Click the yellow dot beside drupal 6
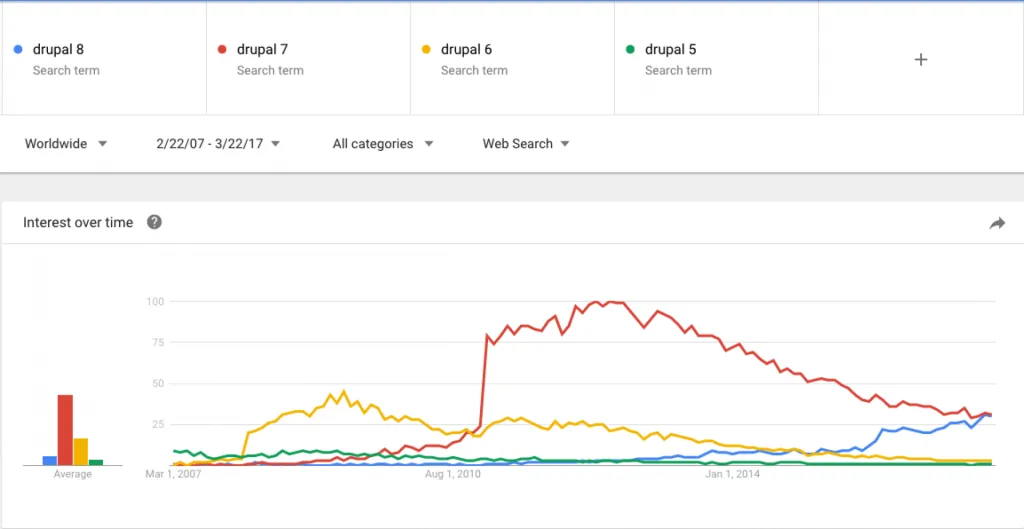 [x=427, y=50]
